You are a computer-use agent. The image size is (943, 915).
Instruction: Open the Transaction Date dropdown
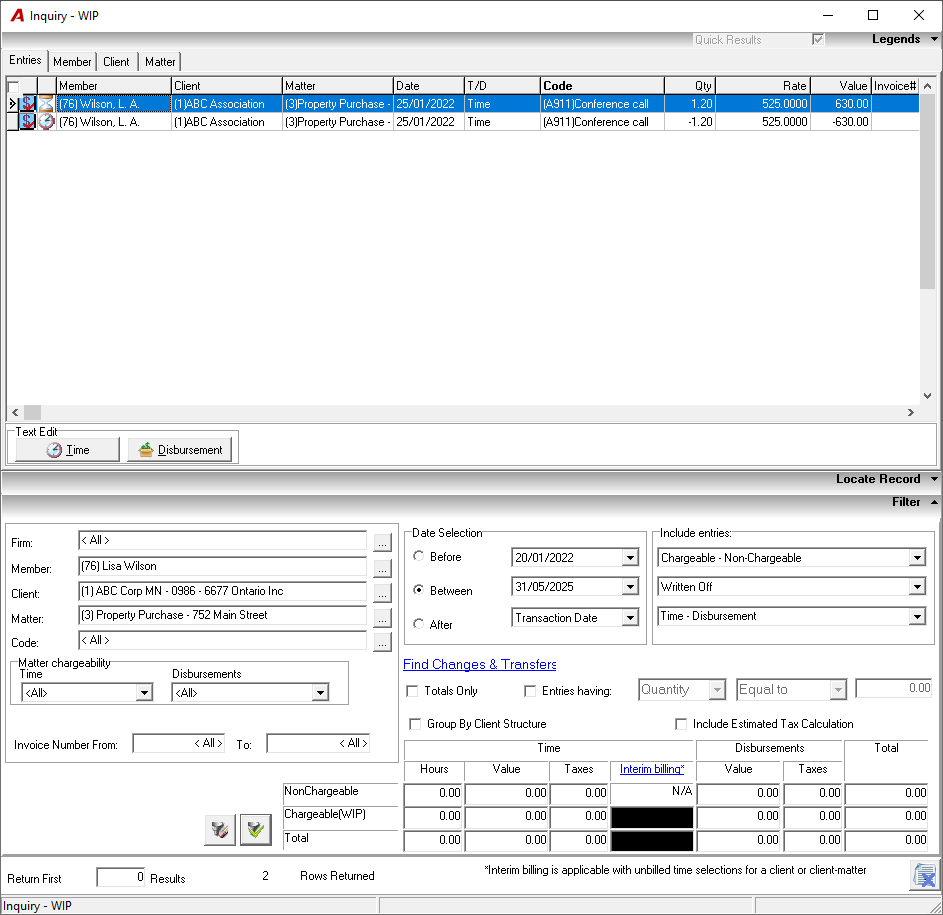(x=630, y=618)
